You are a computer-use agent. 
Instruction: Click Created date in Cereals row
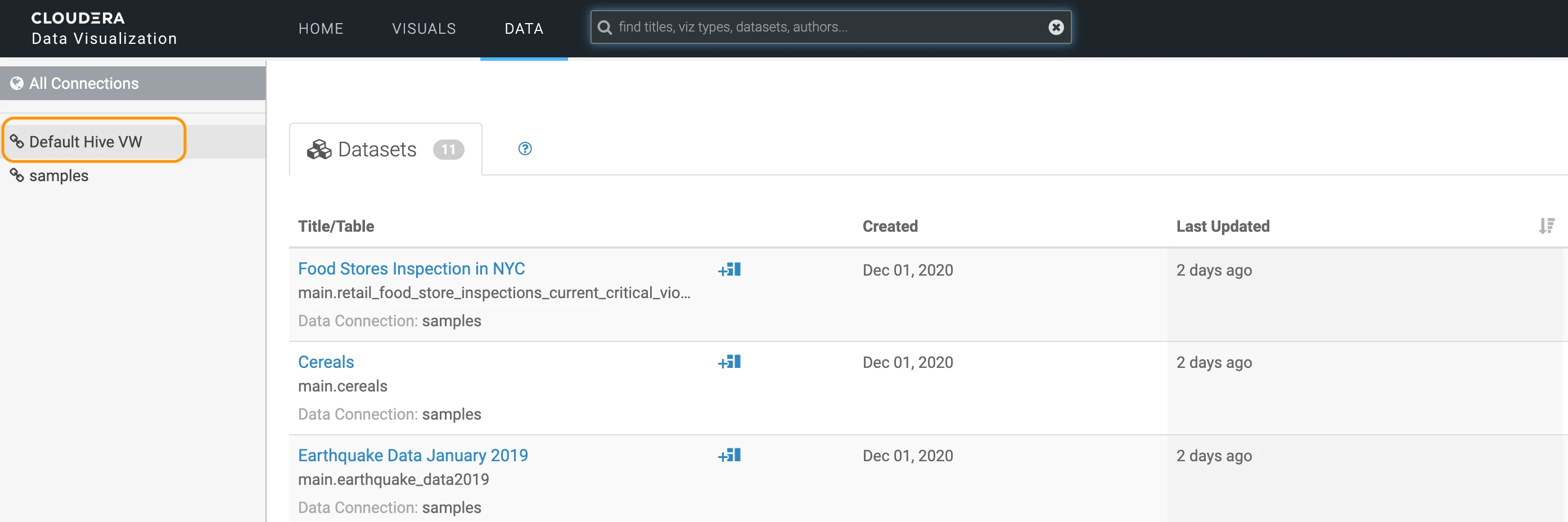point(908,363)
